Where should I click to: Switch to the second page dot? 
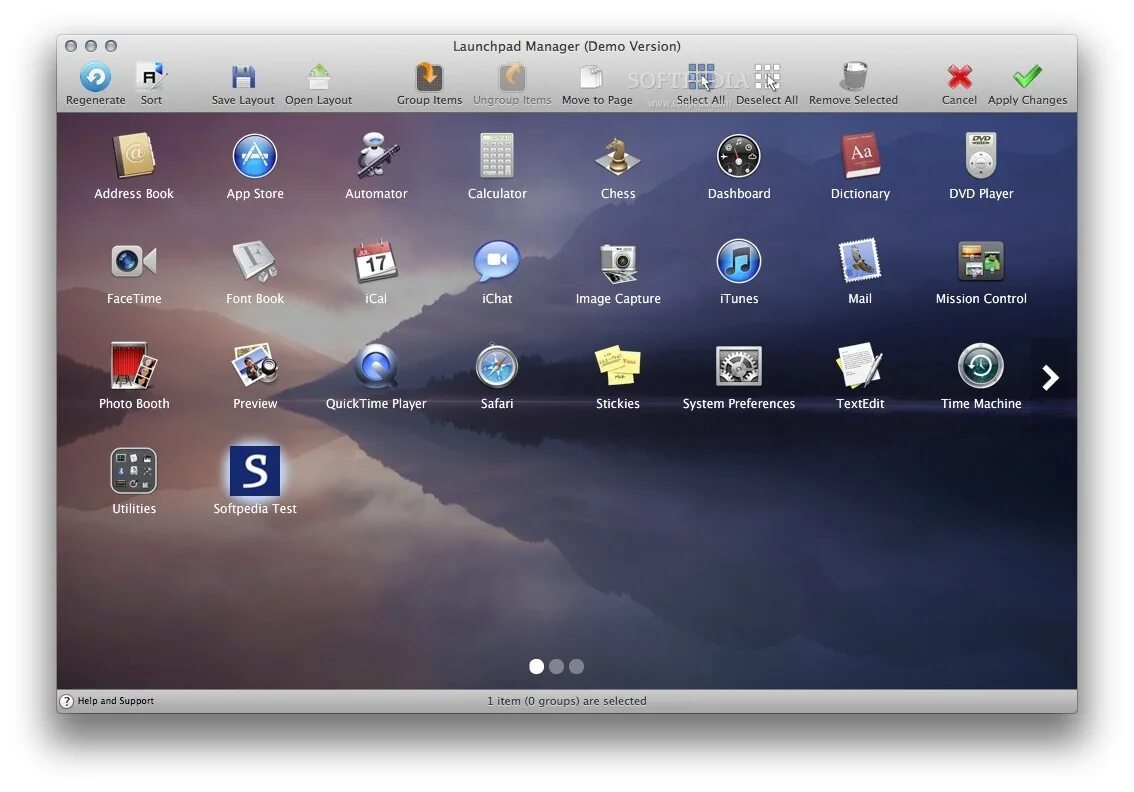click(x=556, y=666)
